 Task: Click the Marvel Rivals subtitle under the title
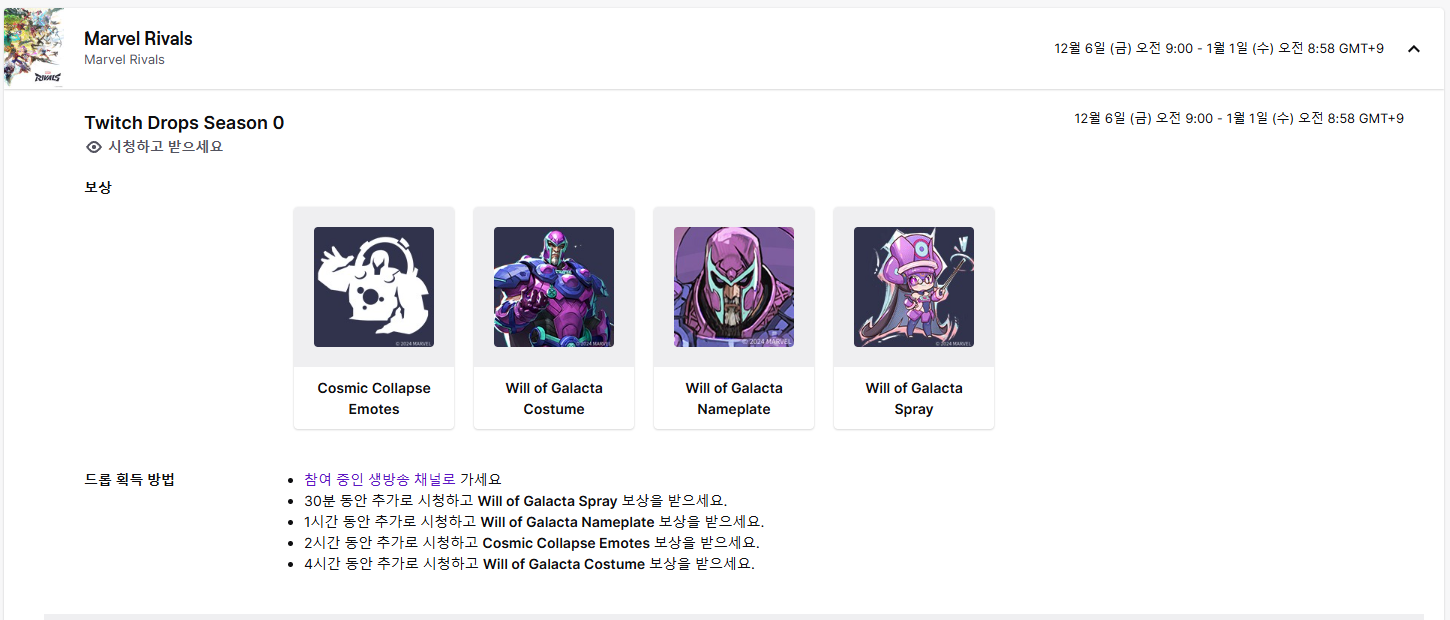(124, 60)
